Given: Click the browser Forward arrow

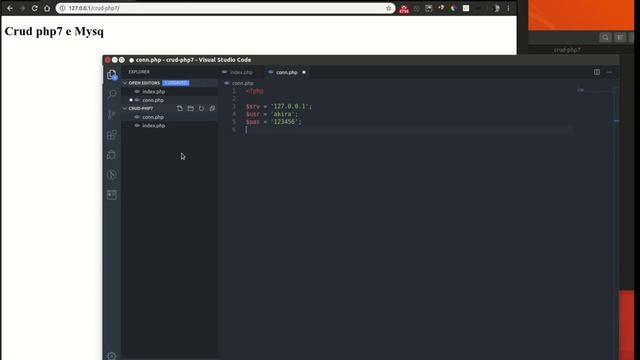Looking at the screenshot, I should pos(22,8).
